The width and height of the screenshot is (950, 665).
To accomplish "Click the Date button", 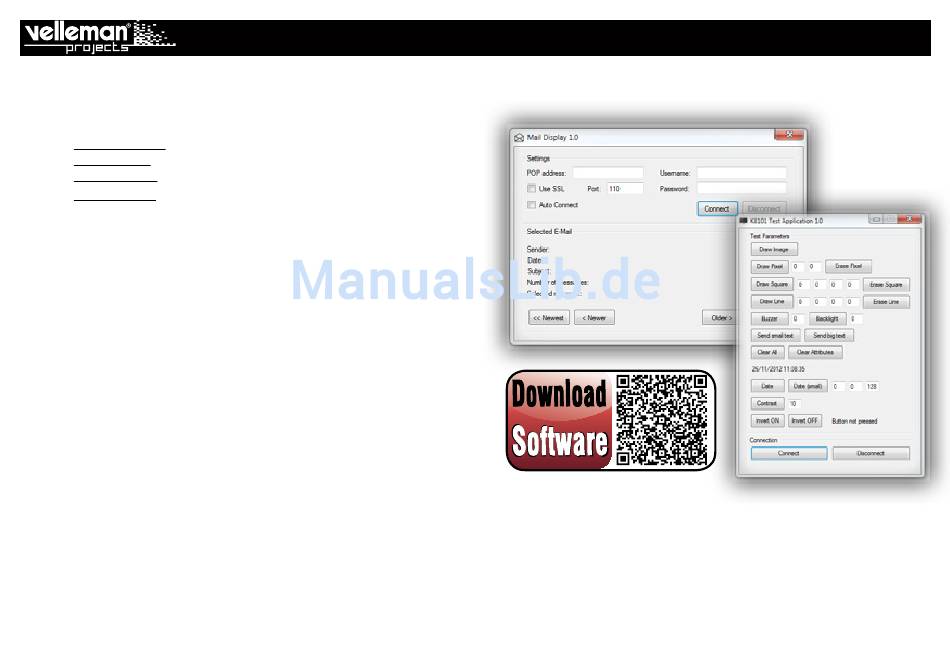I will click(767, 386).
